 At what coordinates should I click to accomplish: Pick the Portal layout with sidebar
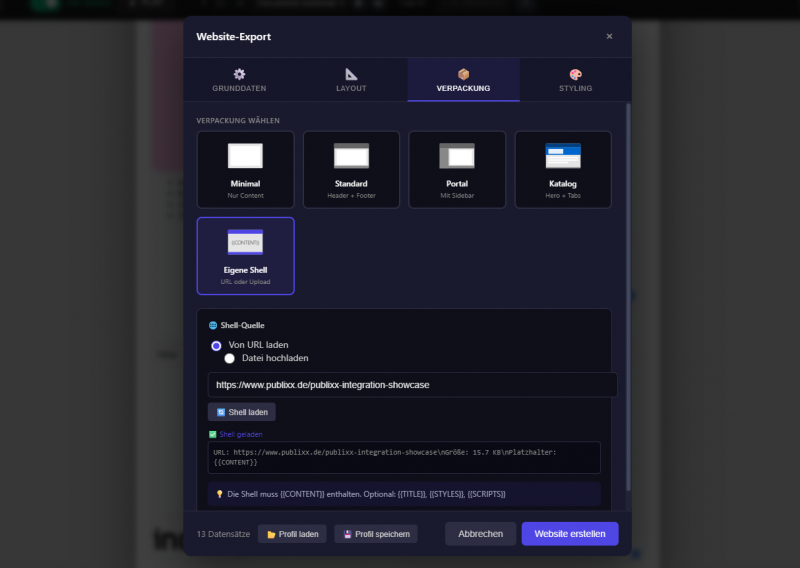click(x=457, y=156)
